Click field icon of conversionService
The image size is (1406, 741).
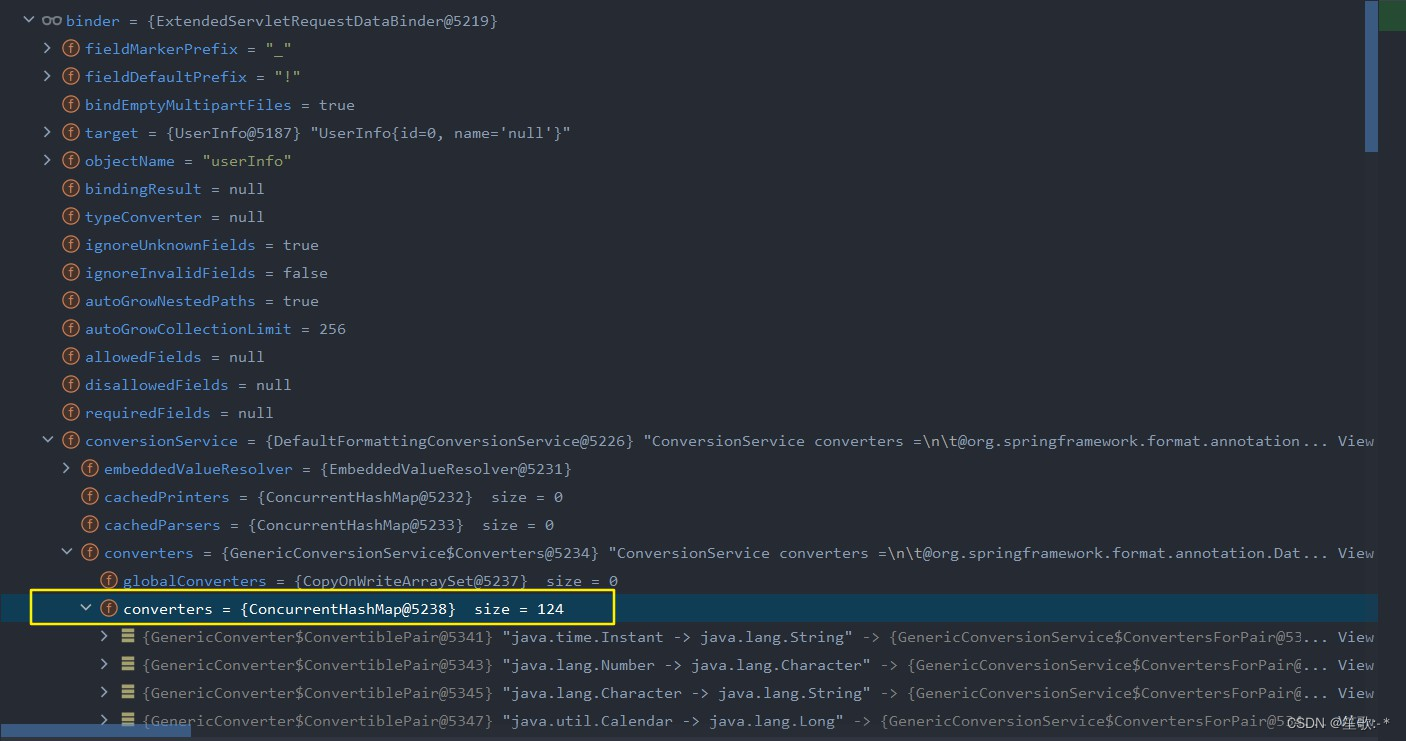click(70, 440)
